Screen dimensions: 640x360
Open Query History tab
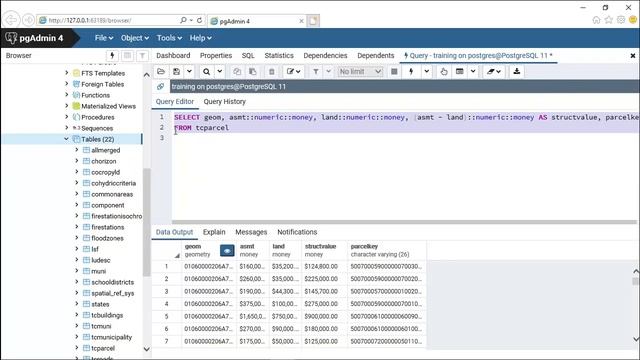pos(224,102)
